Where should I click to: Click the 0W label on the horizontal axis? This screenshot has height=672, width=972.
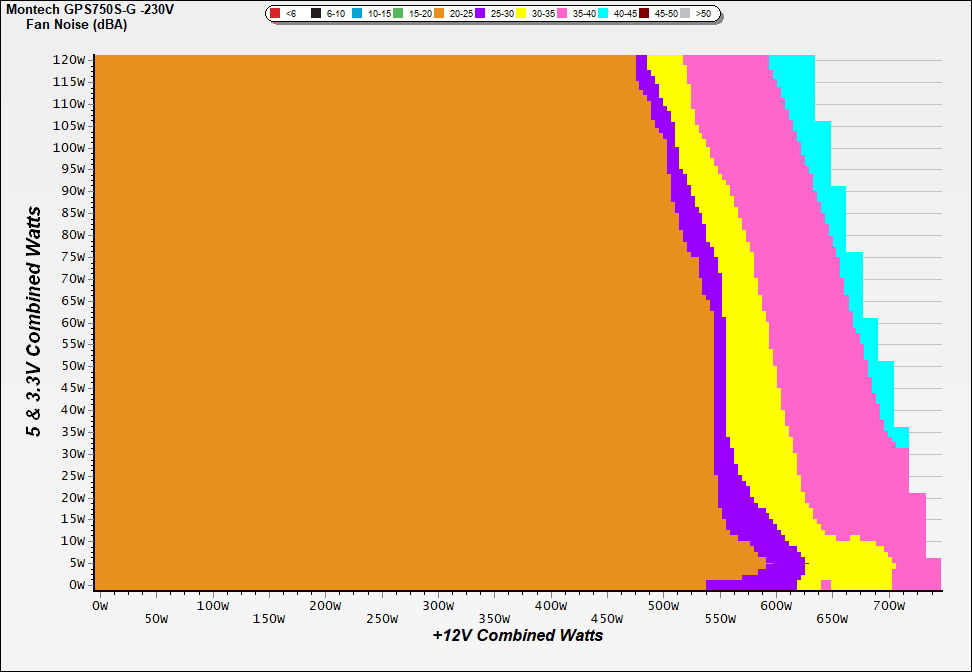(x=99, y=605)
